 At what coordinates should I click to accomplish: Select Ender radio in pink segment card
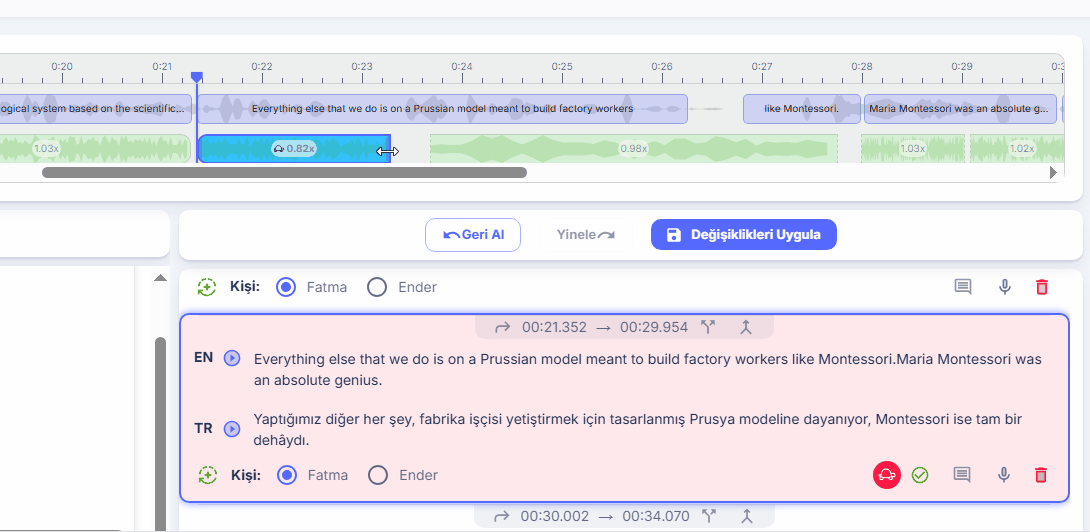point(377,475)
